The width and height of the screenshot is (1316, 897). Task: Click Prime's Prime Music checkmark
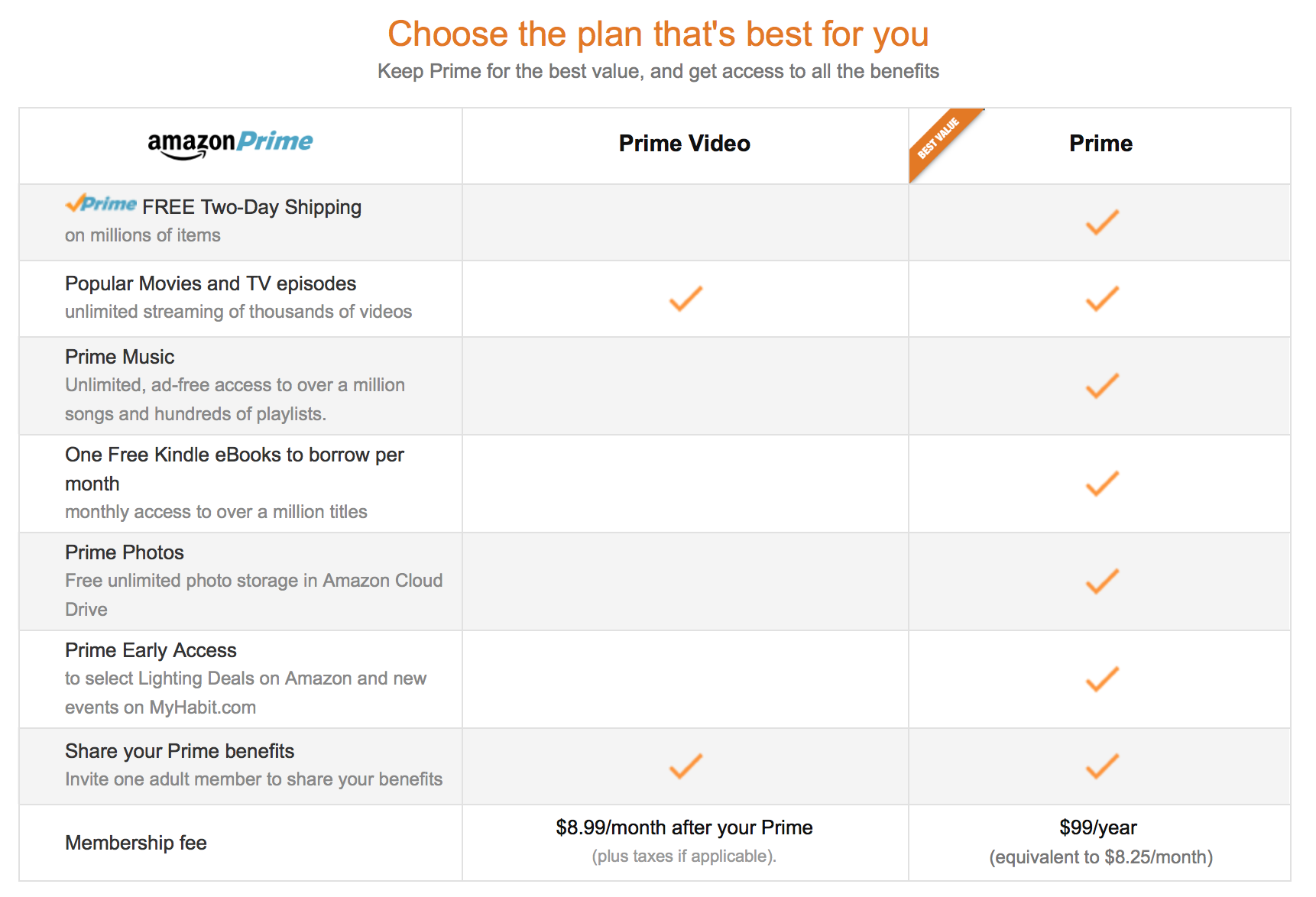point(1102,386)
